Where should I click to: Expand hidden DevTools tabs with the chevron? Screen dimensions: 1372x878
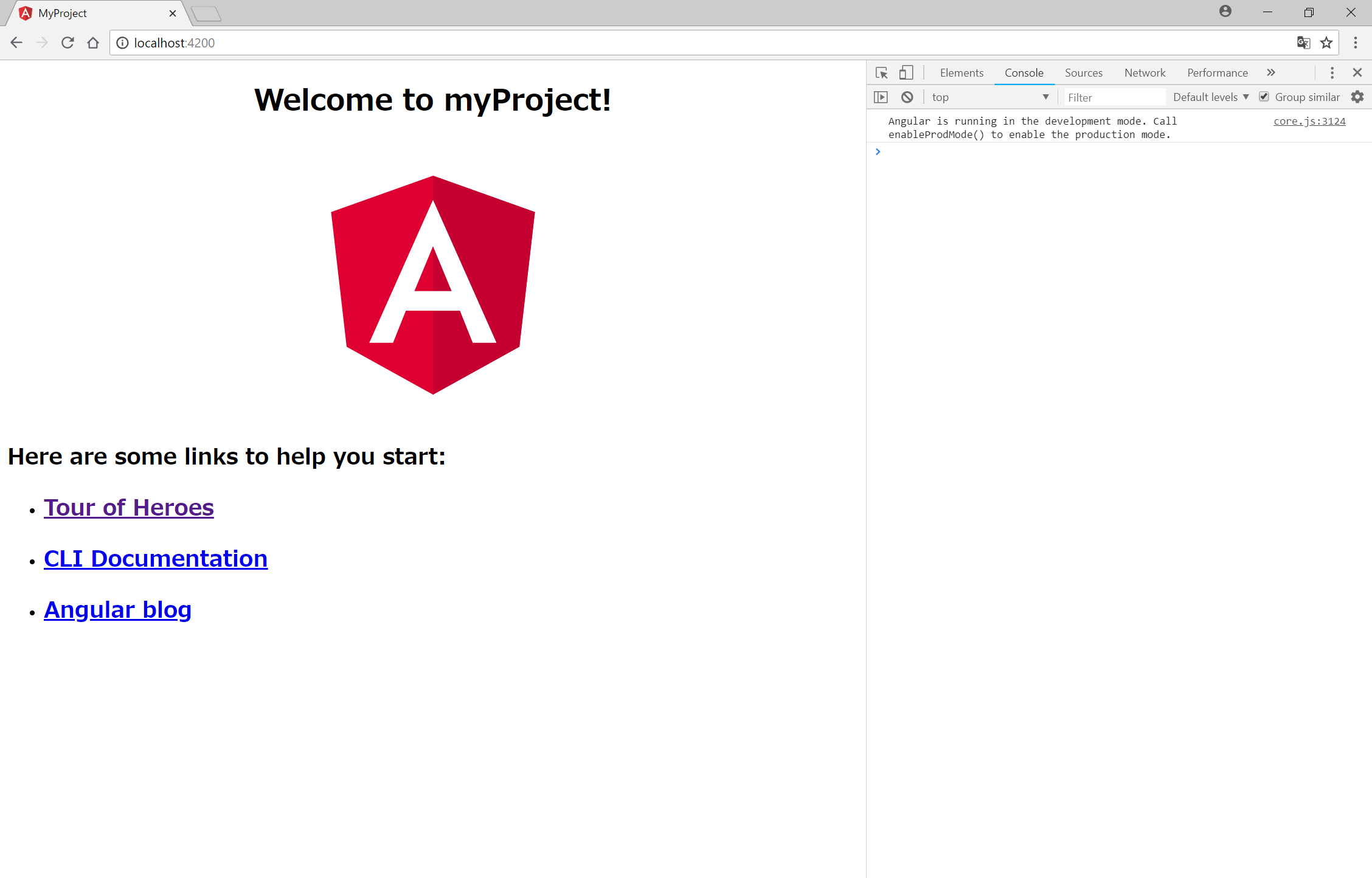1270,72
